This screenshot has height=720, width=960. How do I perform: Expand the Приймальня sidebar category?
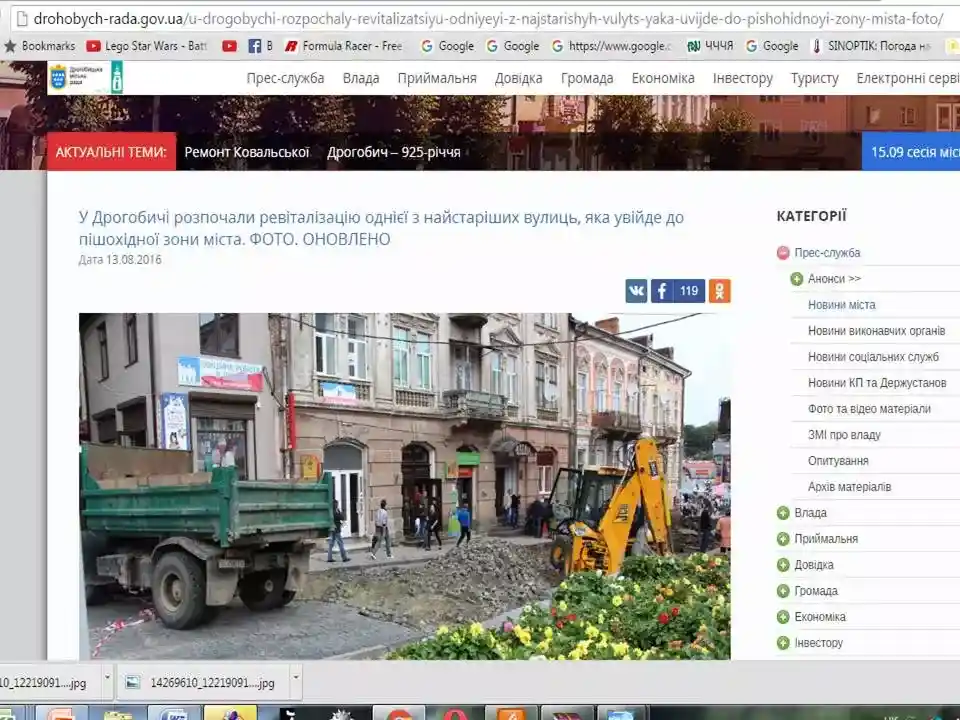click(x=783, y=539)
